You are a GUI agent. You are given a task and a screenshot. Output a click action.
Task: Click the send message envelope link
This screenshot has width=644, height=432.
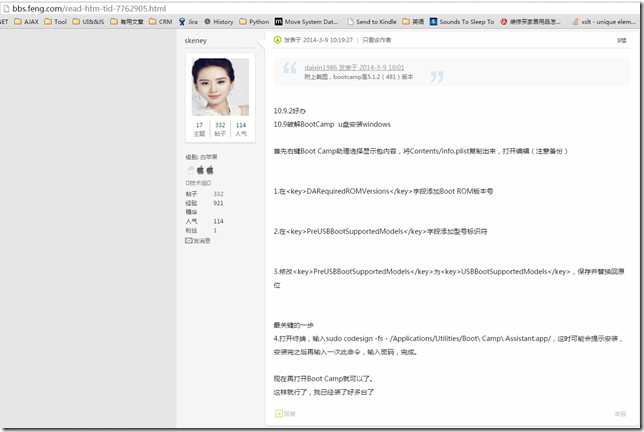[198, 241]
